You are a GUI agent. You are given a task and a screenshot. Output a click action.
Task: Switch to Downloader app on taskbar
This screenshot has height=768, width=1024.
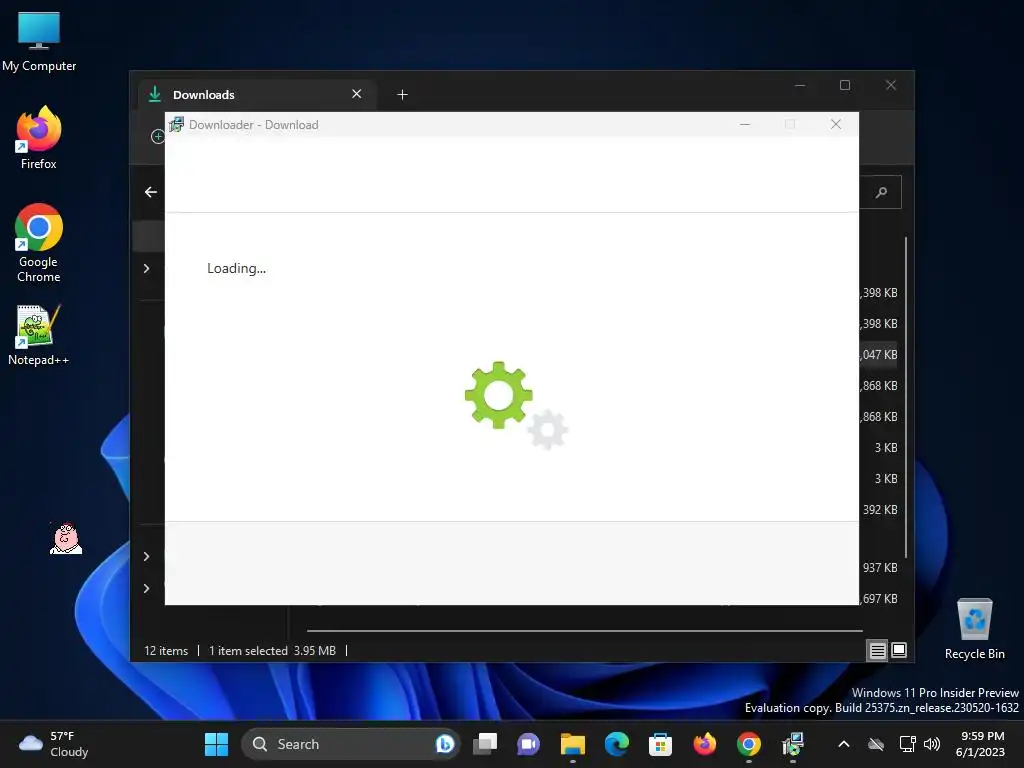tap(793, 744)
